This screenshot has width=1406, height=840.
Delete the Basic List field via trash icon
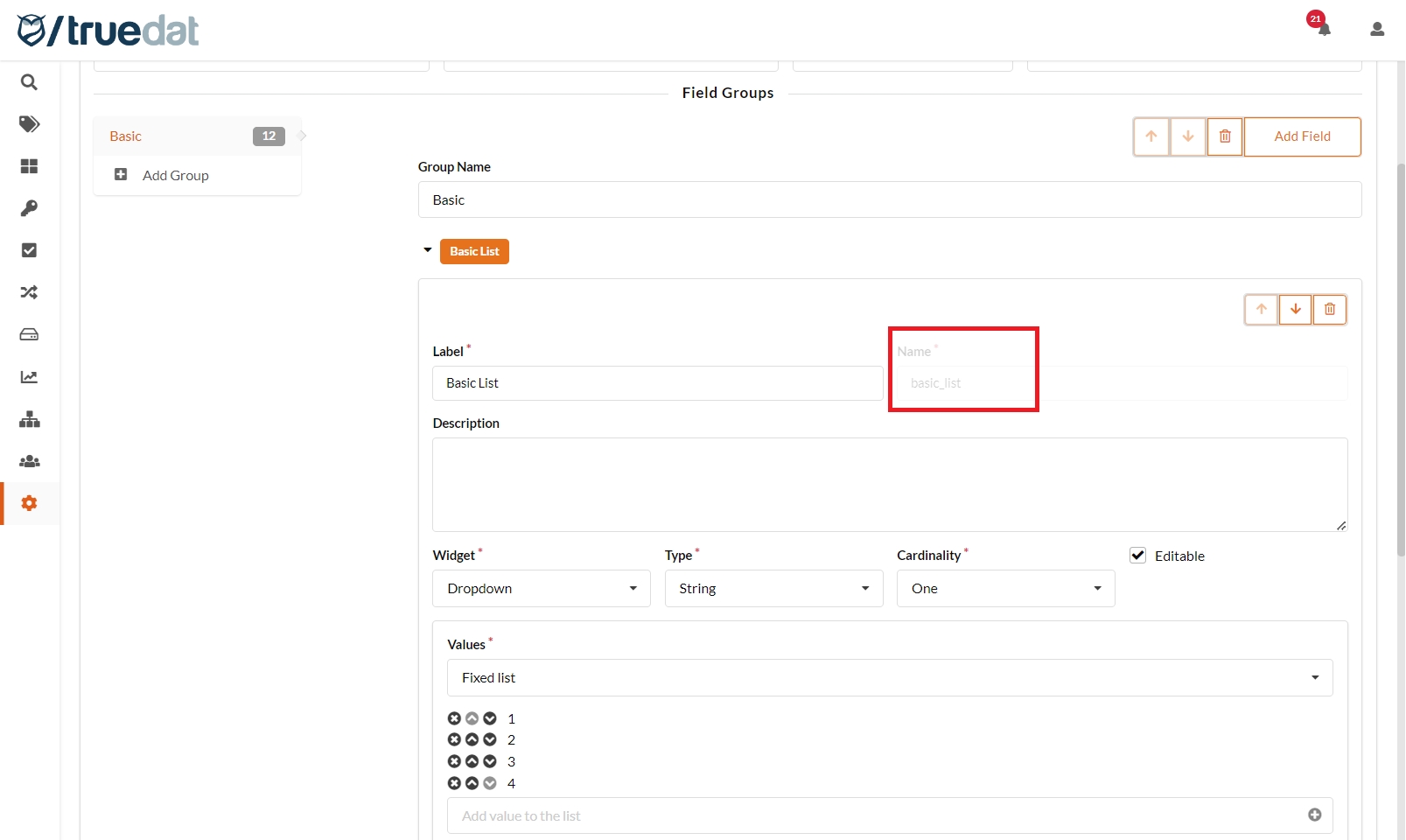pos(1329,310)
